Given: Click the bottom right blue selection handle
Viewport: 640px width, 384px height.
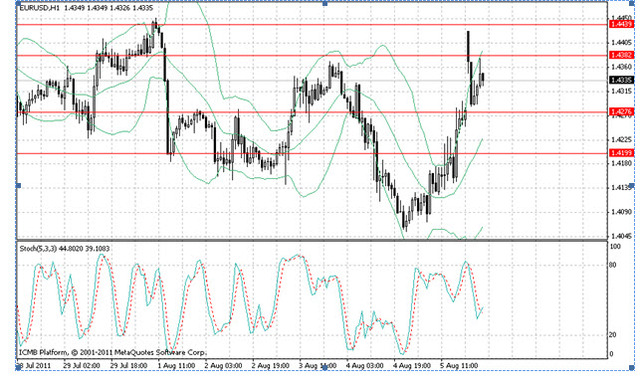Looking at the screenshot, I should tap(632, 368).
